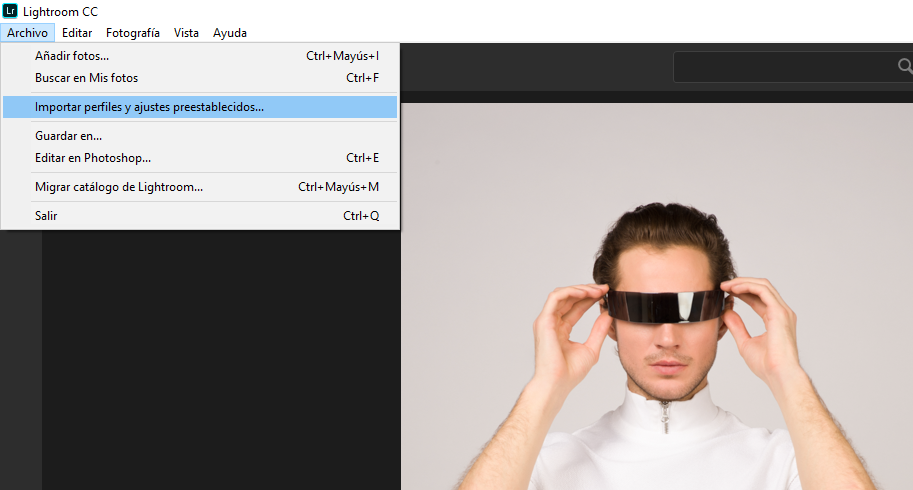The image size is (913, 490).
Task: Select the Guardar en... option
Action: pyautogui.click(x=68, y=136)
